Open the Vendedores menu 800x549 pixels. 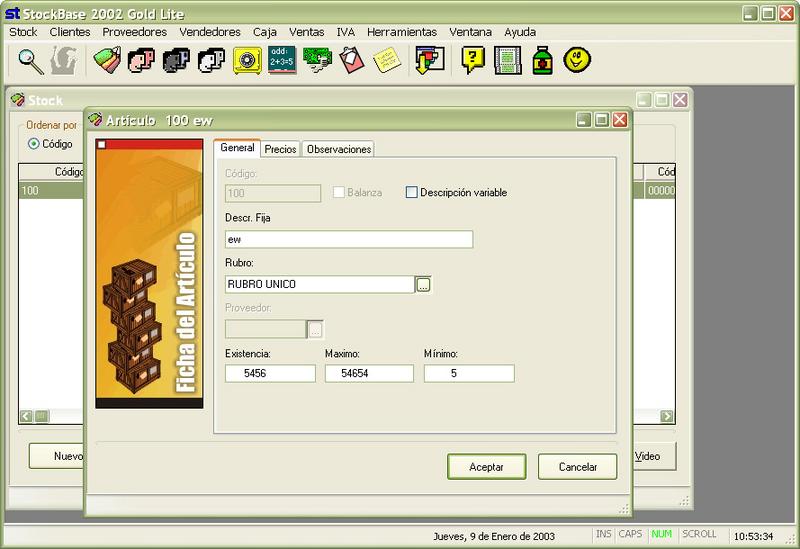pos(210,32)
